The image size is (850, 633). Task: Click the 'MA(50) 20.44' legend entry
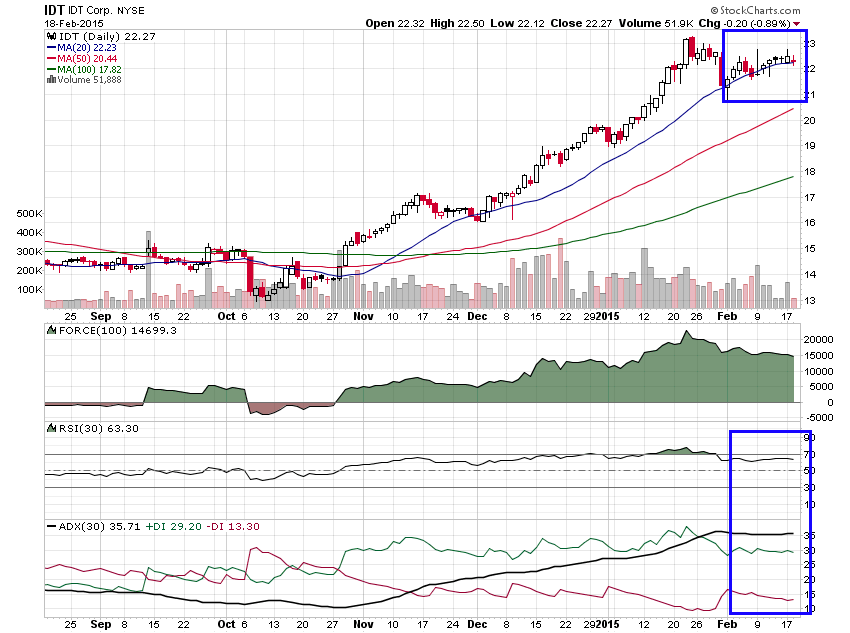click(87, 59)
